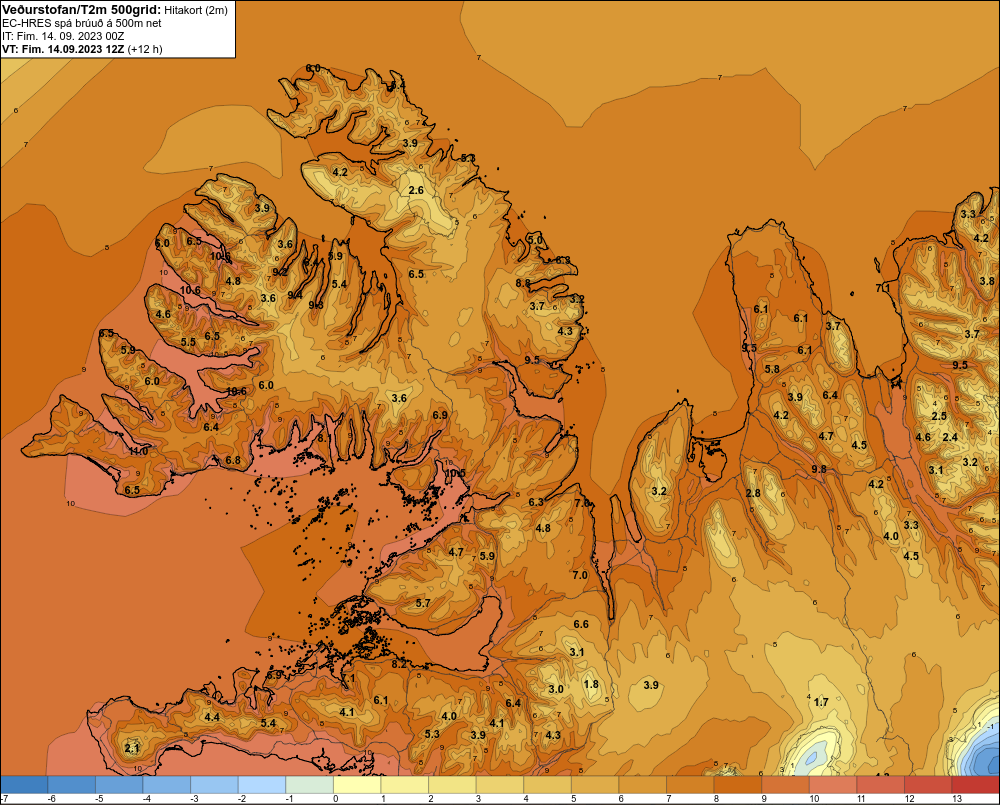Viewport: 1000px width, 805px height.
Task: Click the legend scale label '-7'
Action: pos(4,799)
